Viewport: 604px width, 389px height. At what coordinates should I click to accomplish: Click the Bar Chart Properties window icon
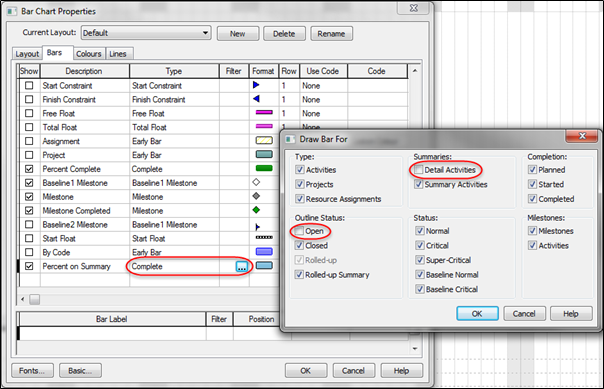point(12,12)
